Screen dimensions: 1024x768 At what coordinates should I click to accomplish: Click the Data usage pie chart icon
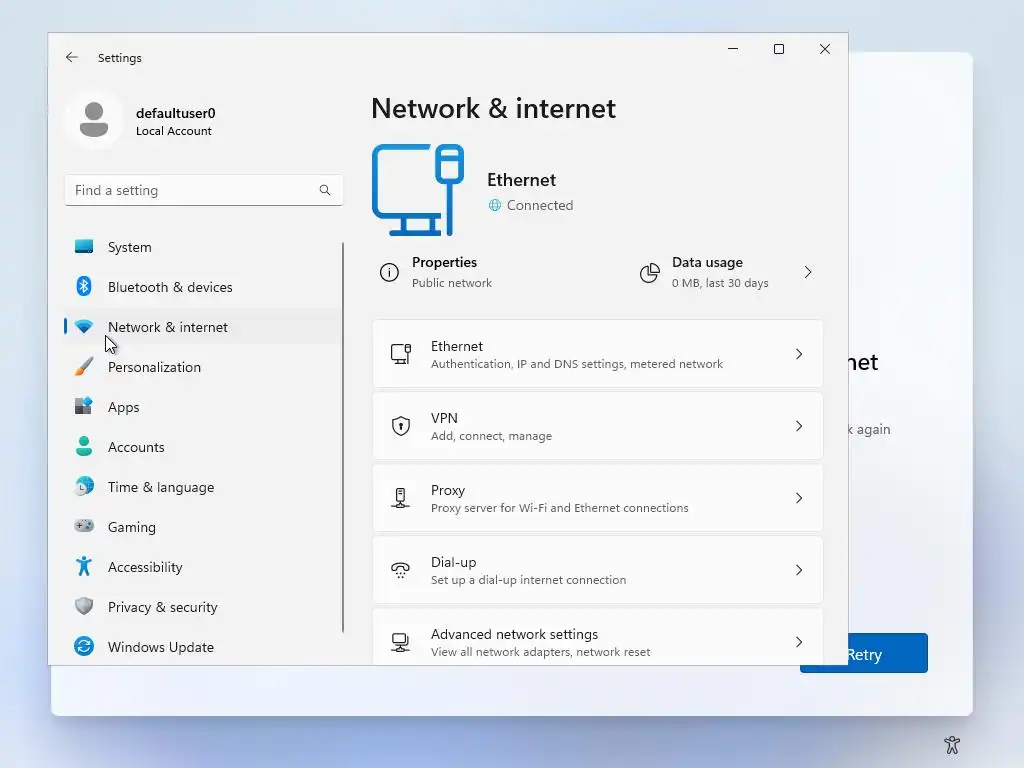pos(650,272)
